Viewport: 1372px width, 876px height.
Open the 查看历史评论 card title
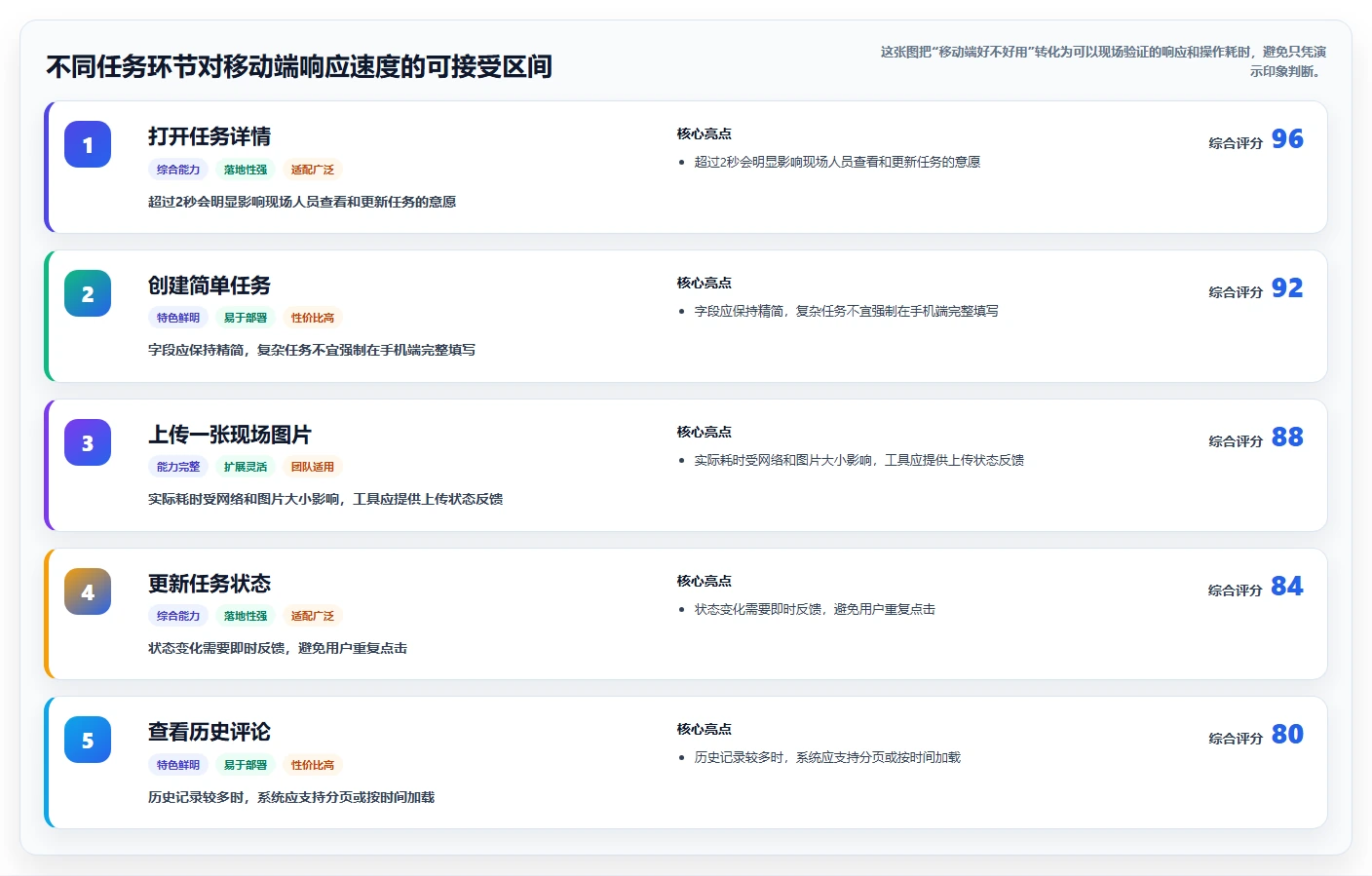point(210,732)
